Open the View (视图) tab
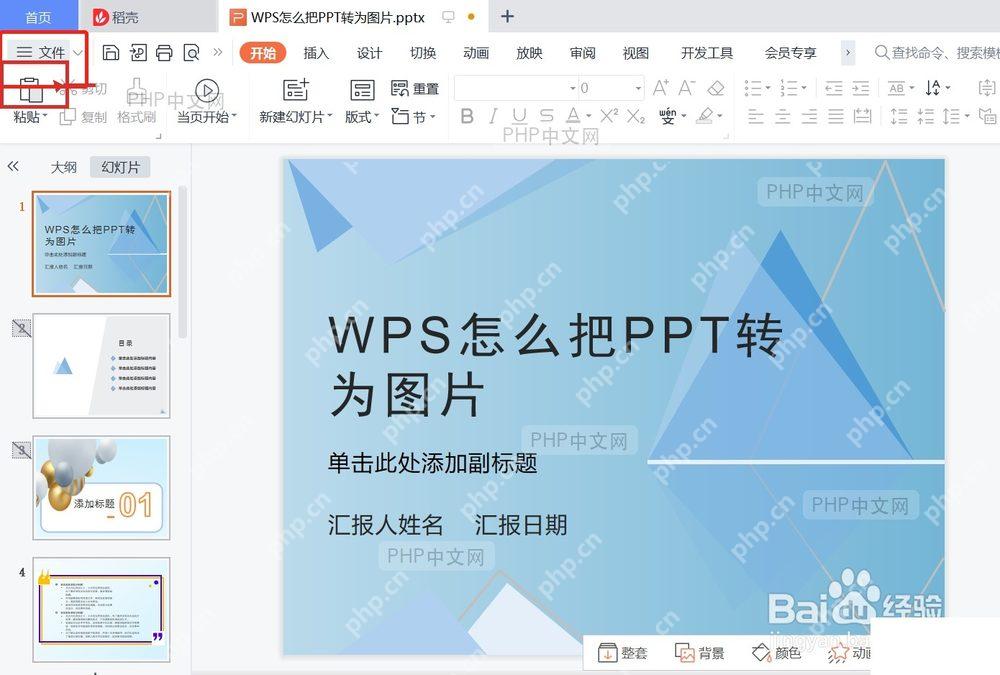The width and height of the screenshot is (1000, 675). [x=636, y=53]
